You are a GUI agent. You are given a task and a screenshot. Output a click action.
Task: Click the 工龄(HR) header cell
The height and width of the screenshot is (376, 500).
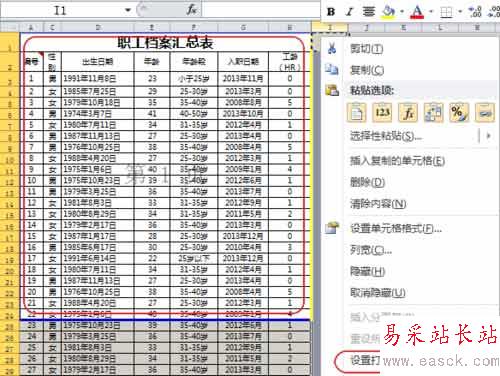290,61
